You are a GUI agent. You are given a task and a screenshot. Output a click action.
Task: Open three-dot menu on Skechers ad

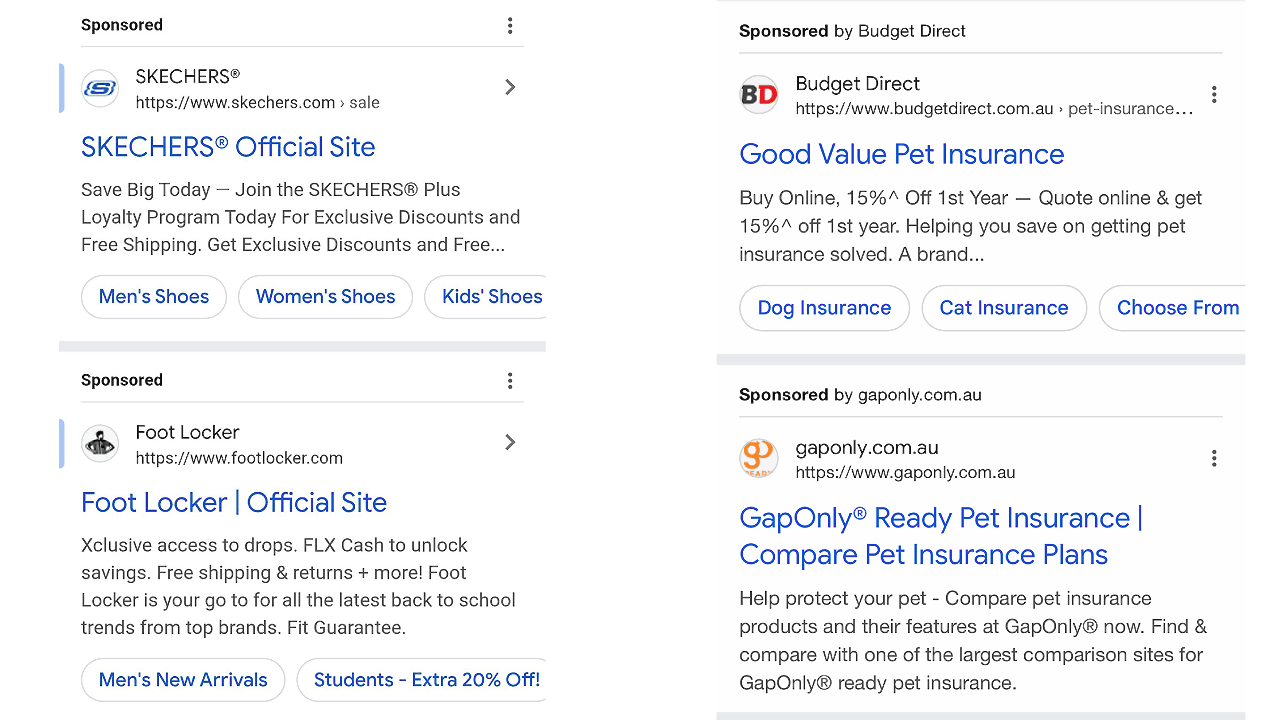(x=510, y=26)
